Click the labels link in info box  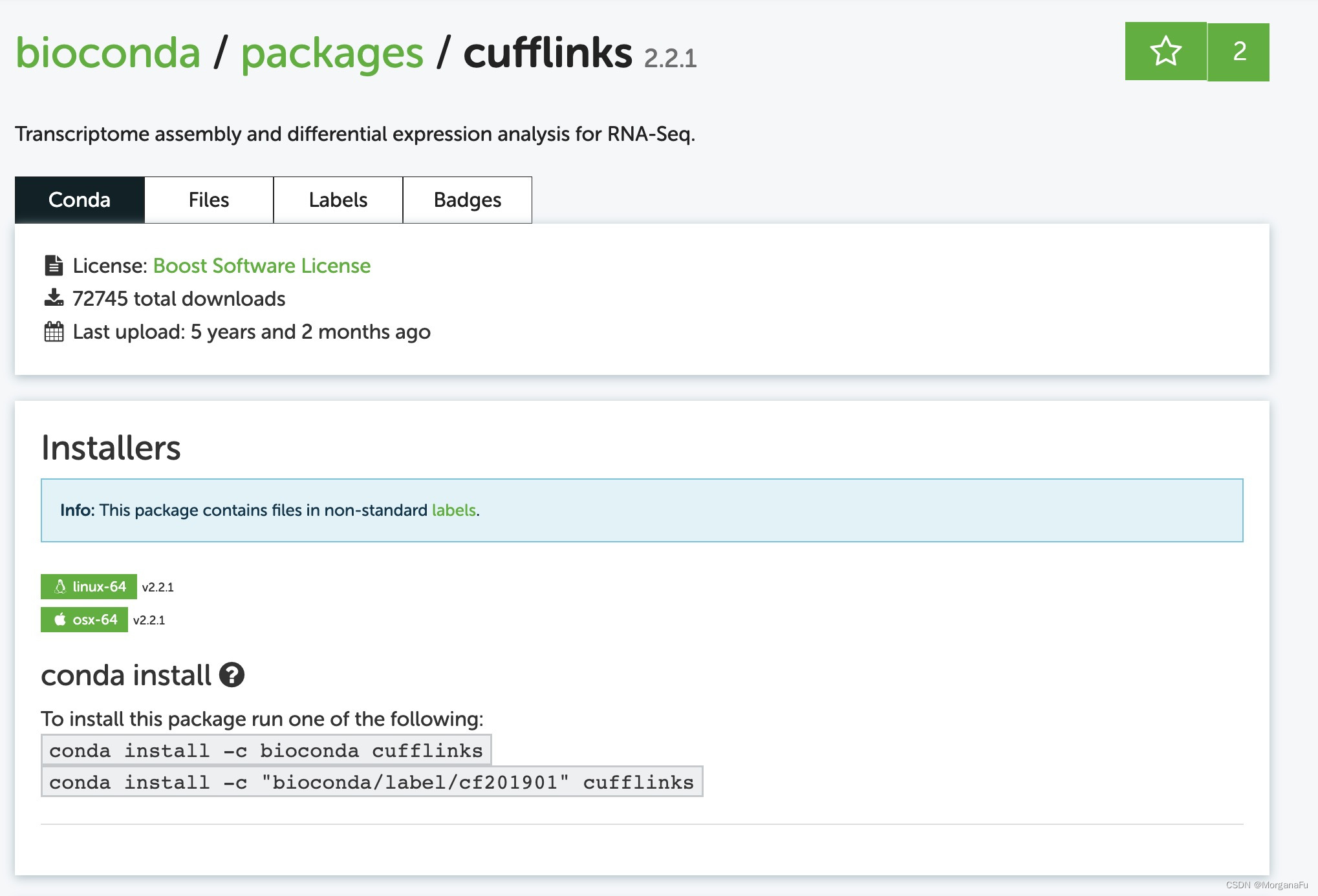[x=453, y=510]
